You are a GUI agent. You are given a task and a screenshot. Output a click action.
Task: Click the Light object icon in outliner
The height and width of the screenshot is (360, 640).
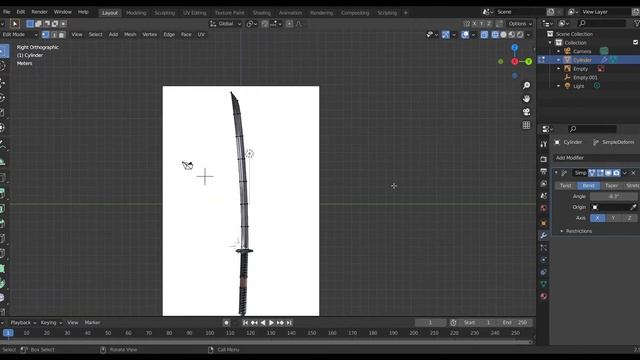(567, 86)
